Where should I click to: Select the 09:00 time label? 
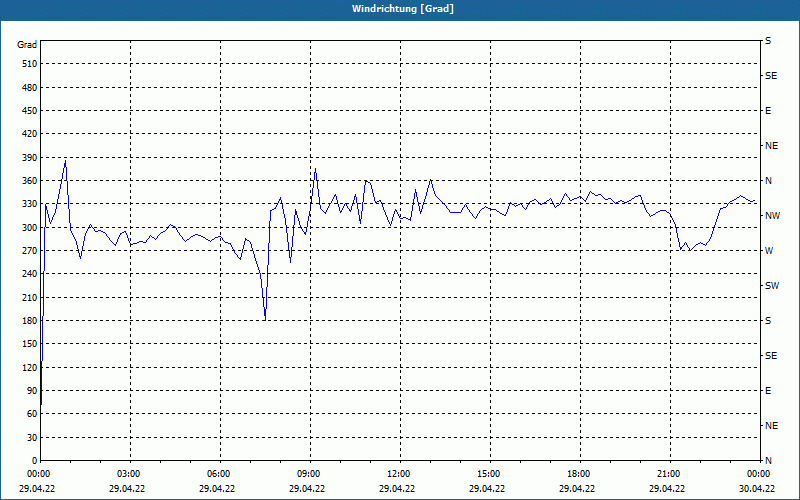pyautogui.click(x=310, y=474)
